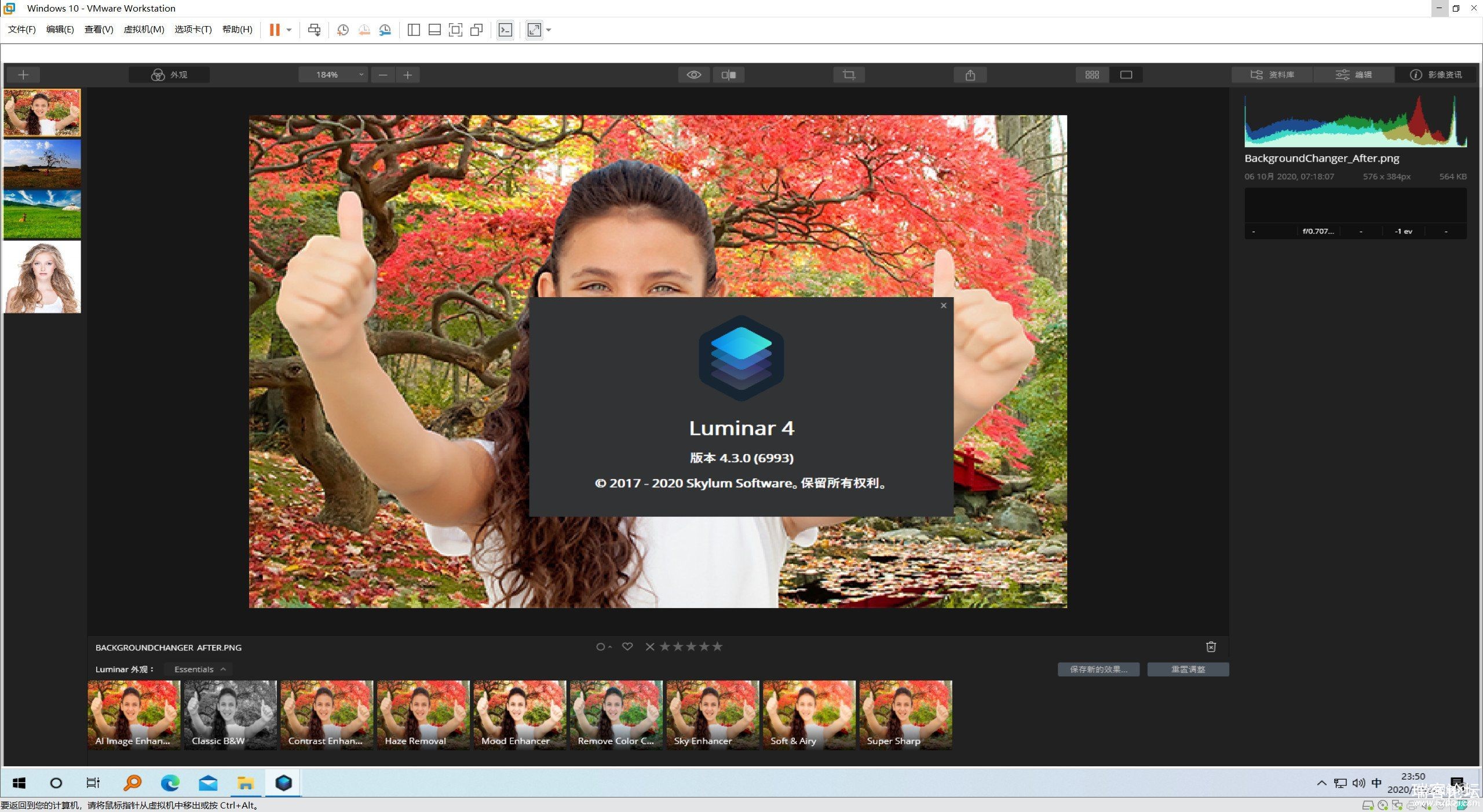Open the Windows Start menu

tap(19, 783)
